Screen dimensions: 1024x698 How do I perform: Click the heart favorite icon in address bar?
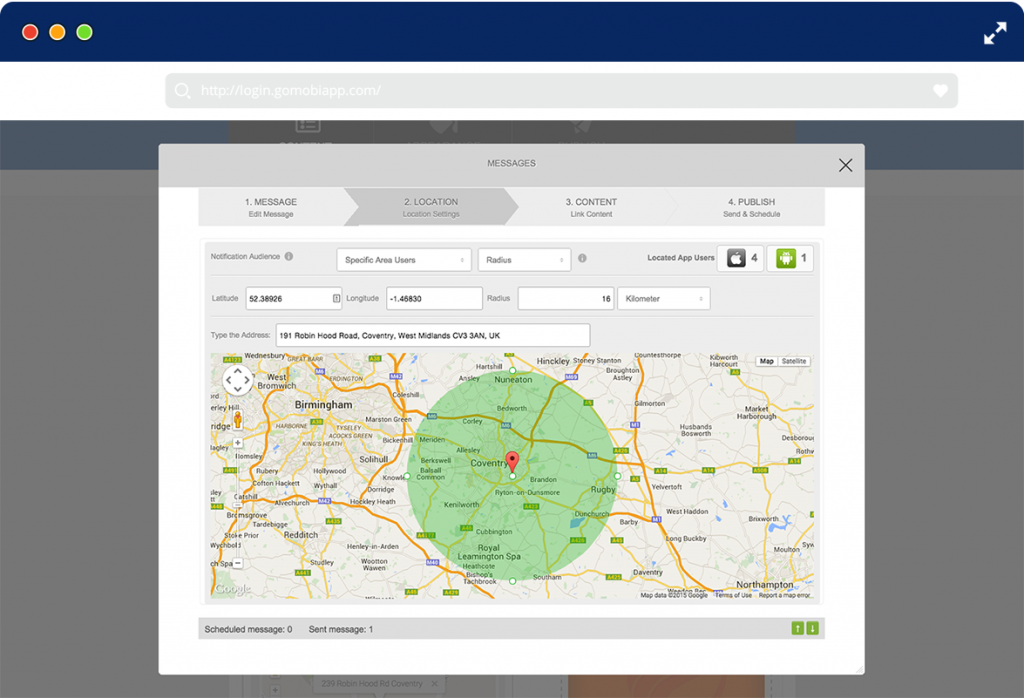pyautogui.click(x=940, y=91)
